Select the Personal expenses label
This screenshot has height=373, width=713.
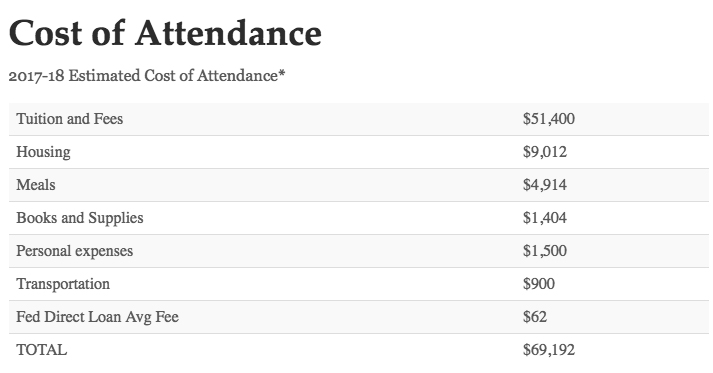point(75,251)
